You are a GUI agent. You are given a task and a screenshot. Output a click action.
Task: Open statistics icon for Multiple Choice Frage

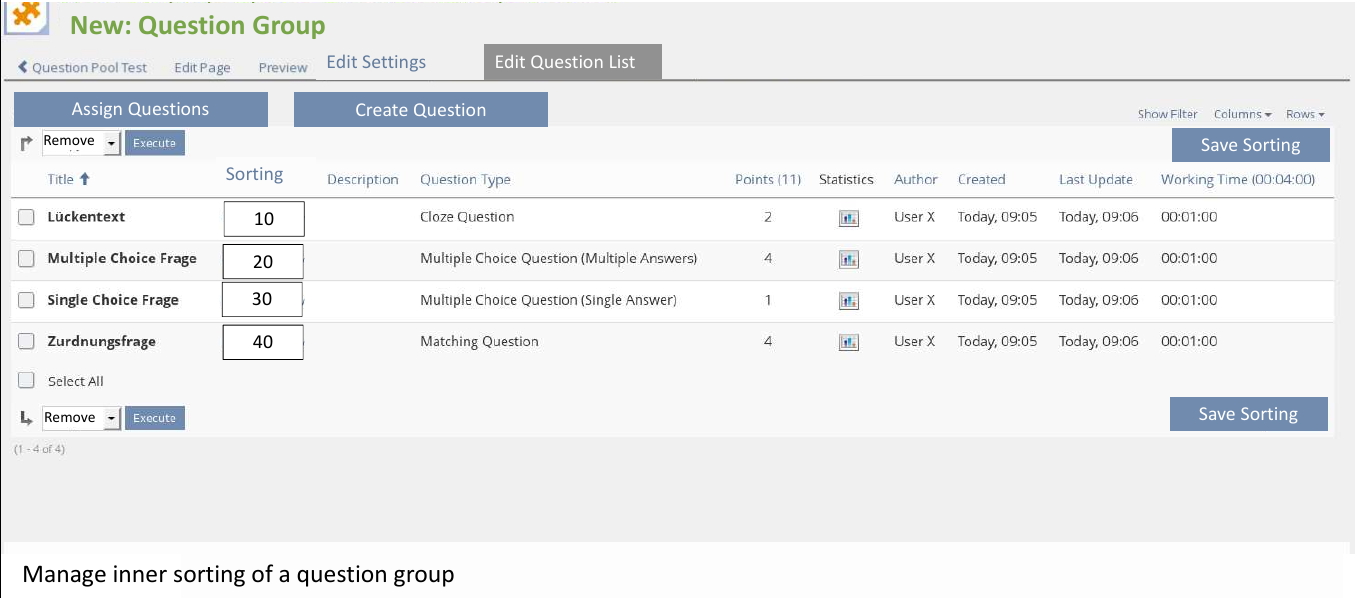[x=849, y=259]
